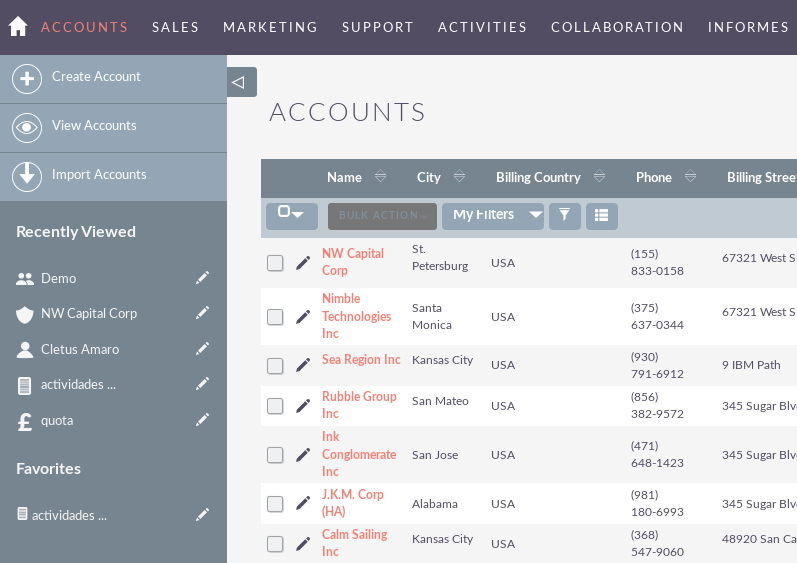The height and width of the screenshot is (563, 797).
Task: Open Demo in Recently Viewed
Action: coord(58,278)
